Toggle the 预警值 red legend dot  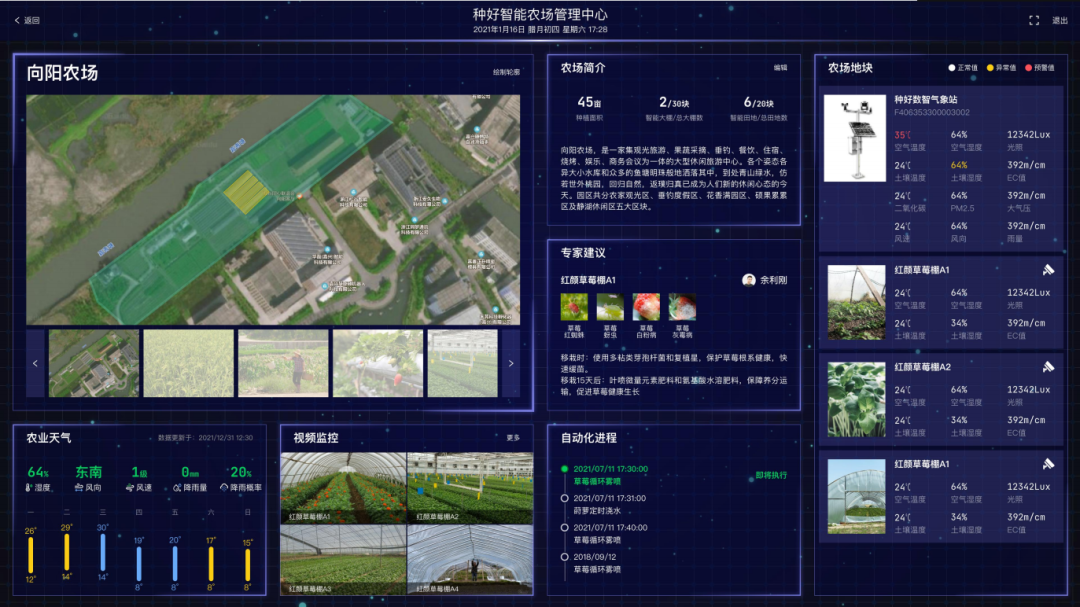(x=1028, y=68)
